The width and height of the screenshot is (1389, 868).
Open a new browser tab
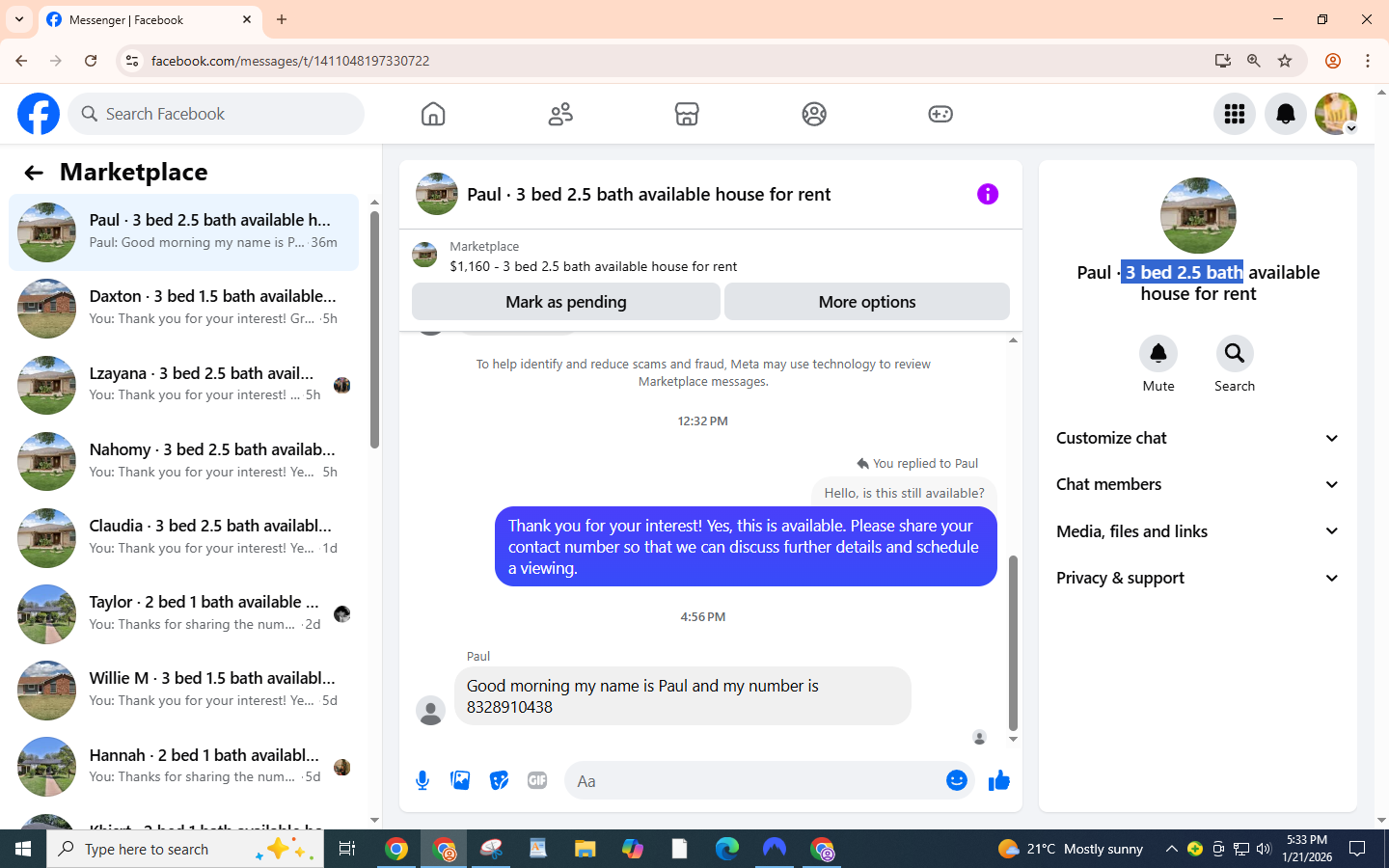[282, 19]
